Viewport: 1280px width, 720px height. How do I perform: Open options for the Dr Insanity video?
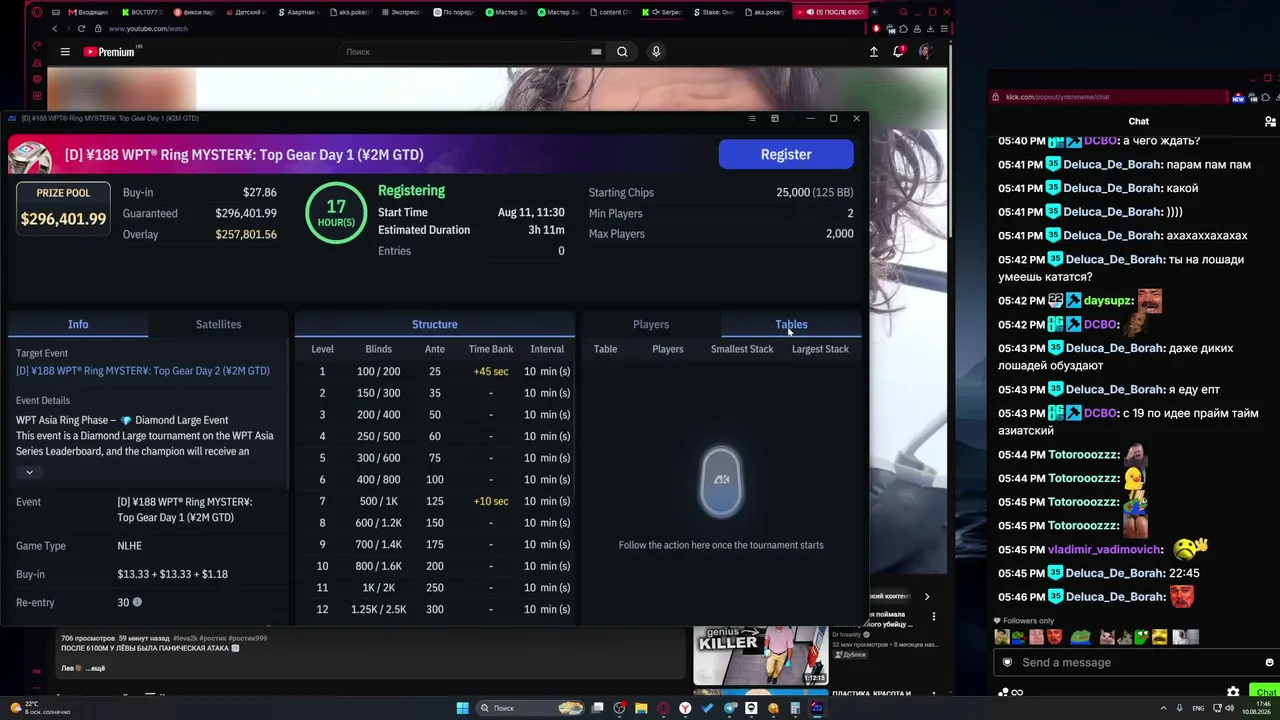click(x=934, y=616)
